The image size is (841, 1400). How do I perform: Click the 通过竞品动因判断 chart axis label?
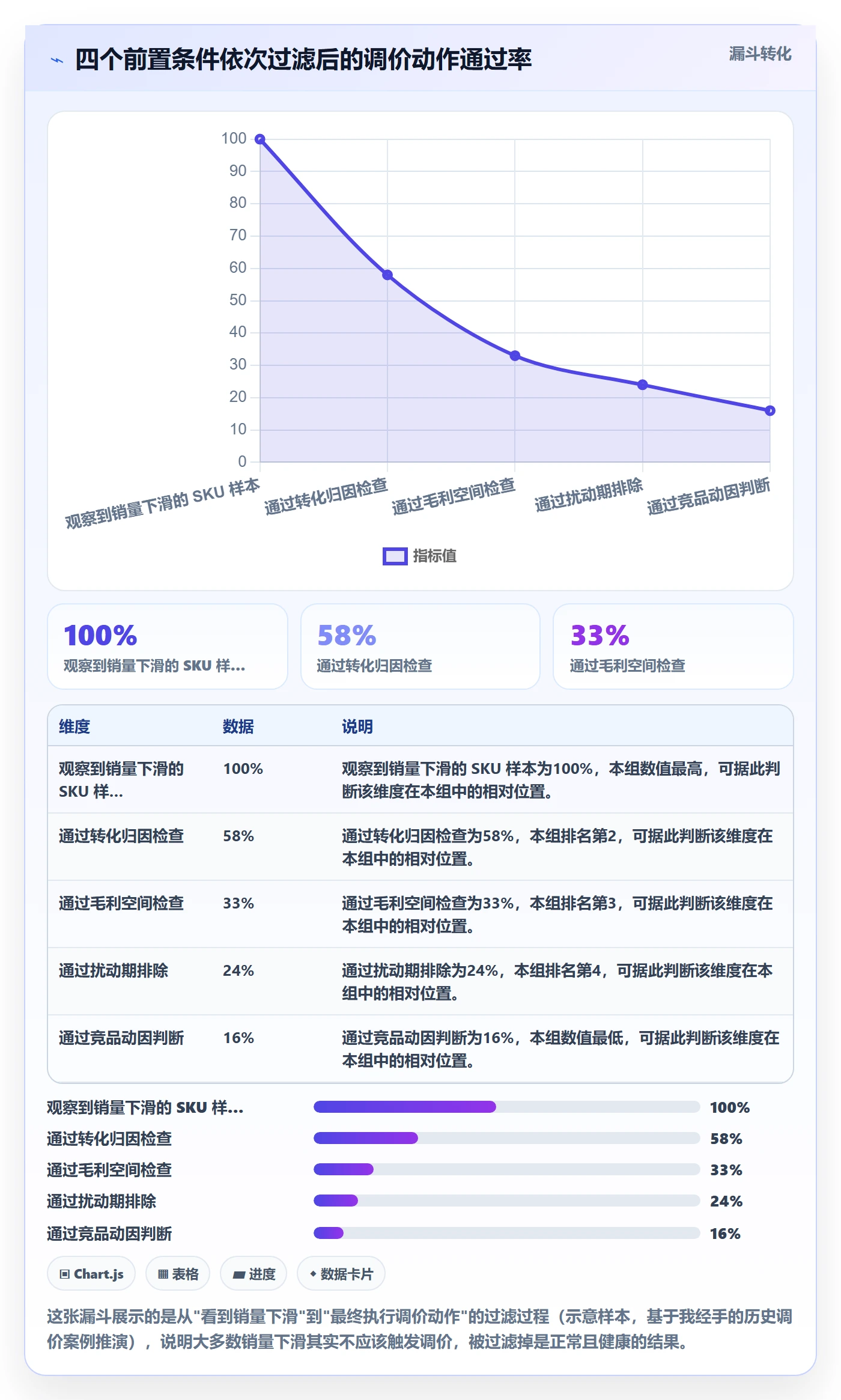709,497
